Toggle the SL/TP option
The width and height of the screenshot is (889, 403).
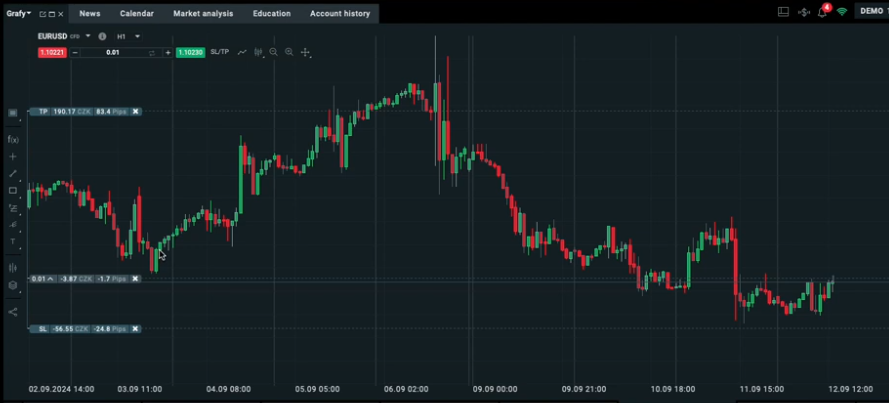click(x=219, y=52)
